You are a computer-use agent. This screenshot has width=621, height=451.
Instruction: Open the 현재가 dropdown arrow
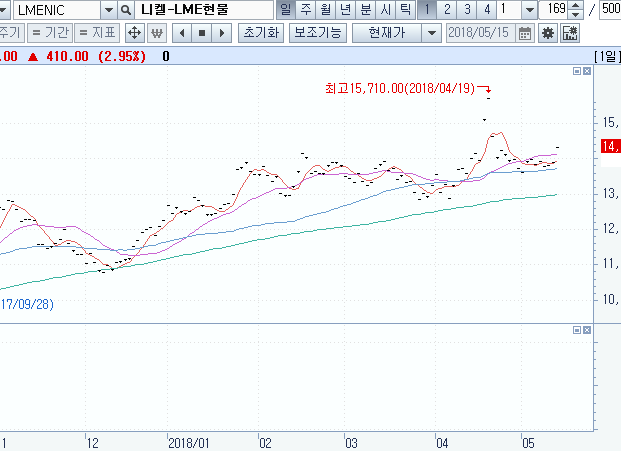(x=430, y=32)
